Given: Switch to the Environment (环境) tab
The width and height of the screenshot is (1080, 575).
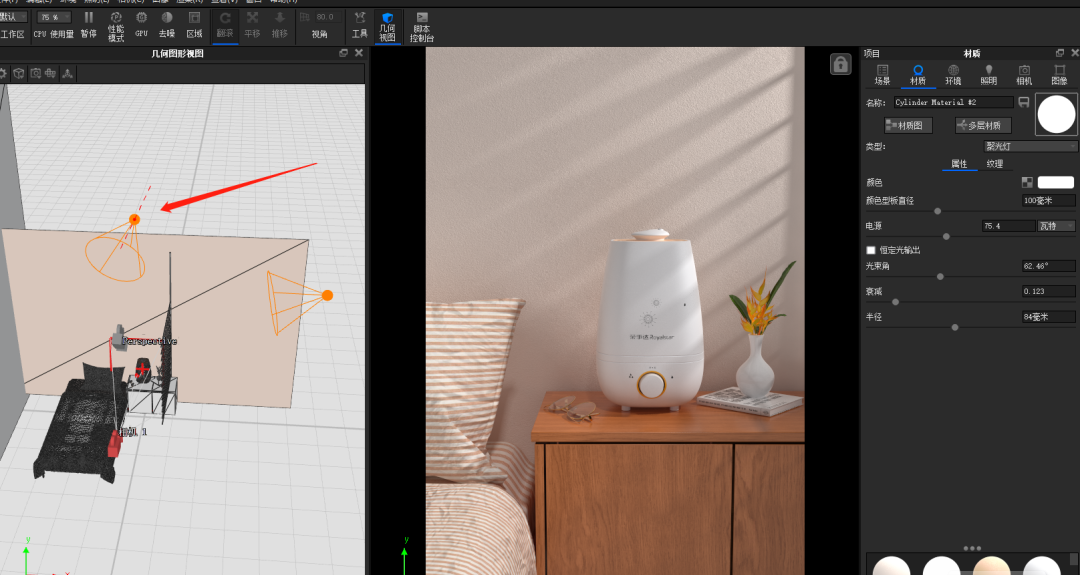Looking at the screenshot, I should click(x=953, y=75).
